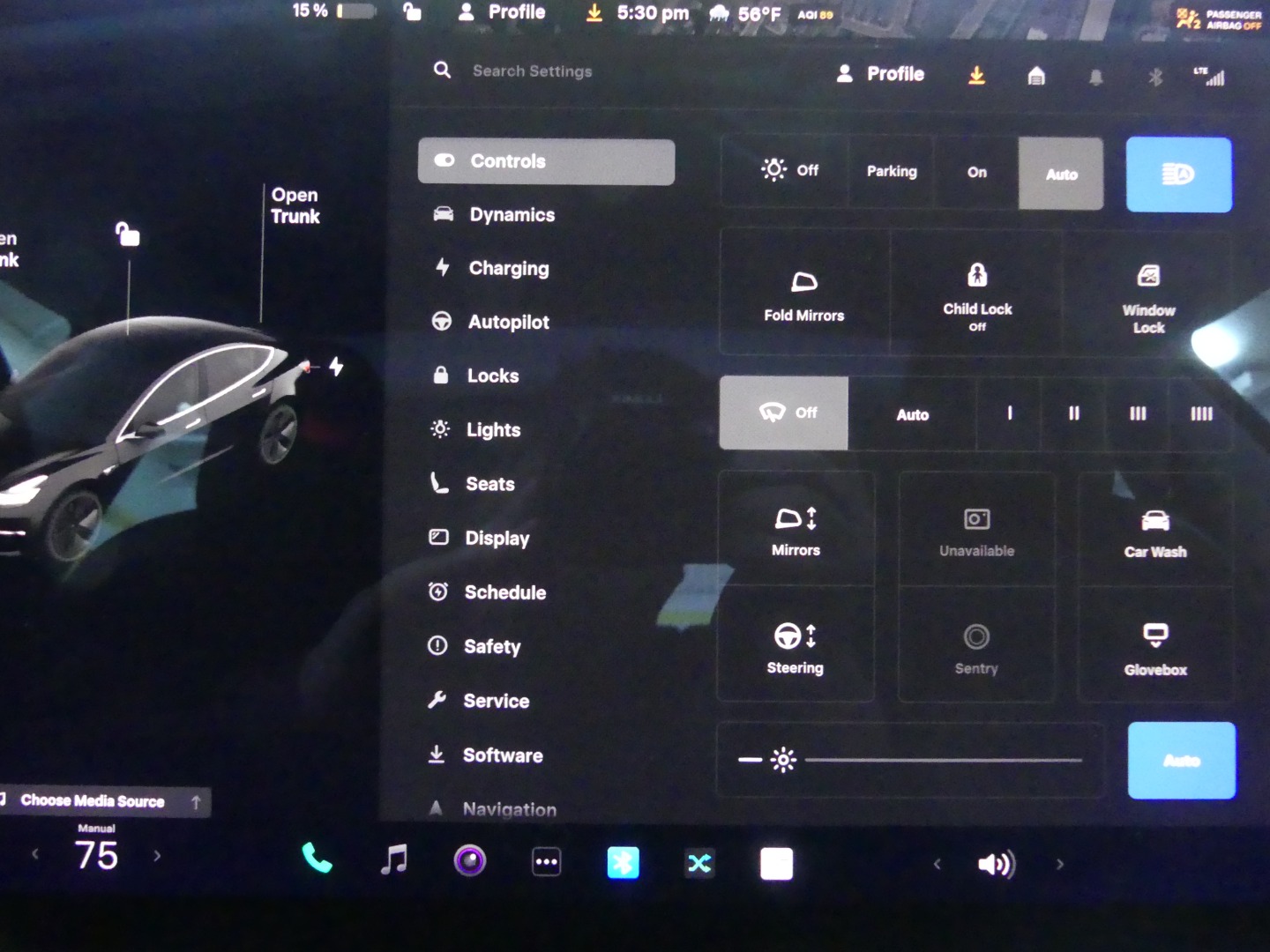Toggle the auto high beam button
1270x952 pixels.
point(1178,175)
